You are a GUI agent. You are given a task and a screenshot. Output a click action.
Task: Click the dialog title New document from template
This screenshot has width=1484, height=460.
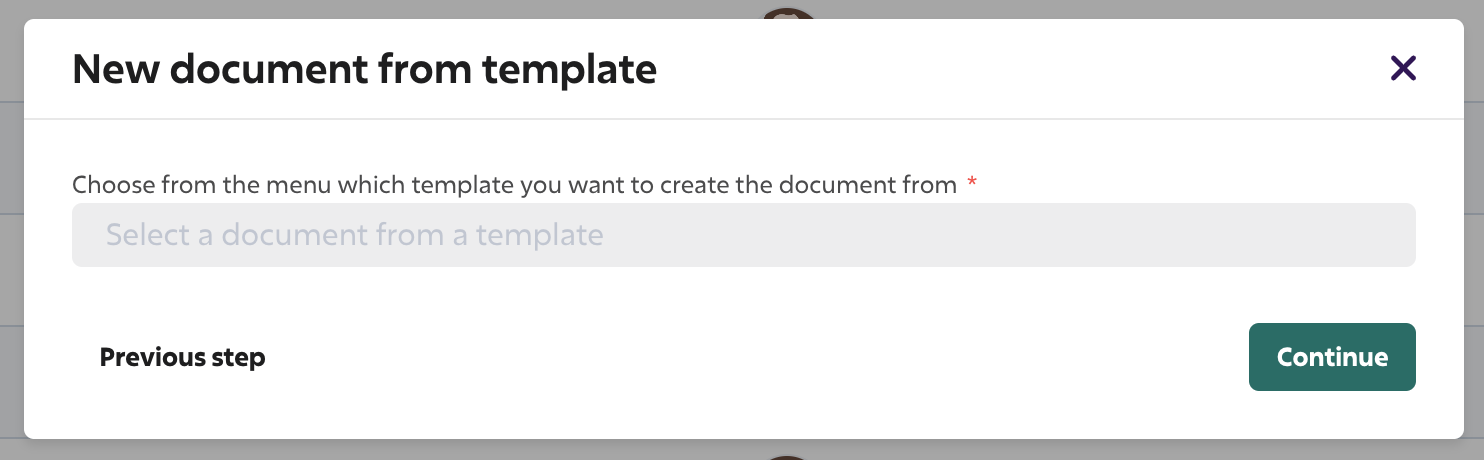point(365,70)
